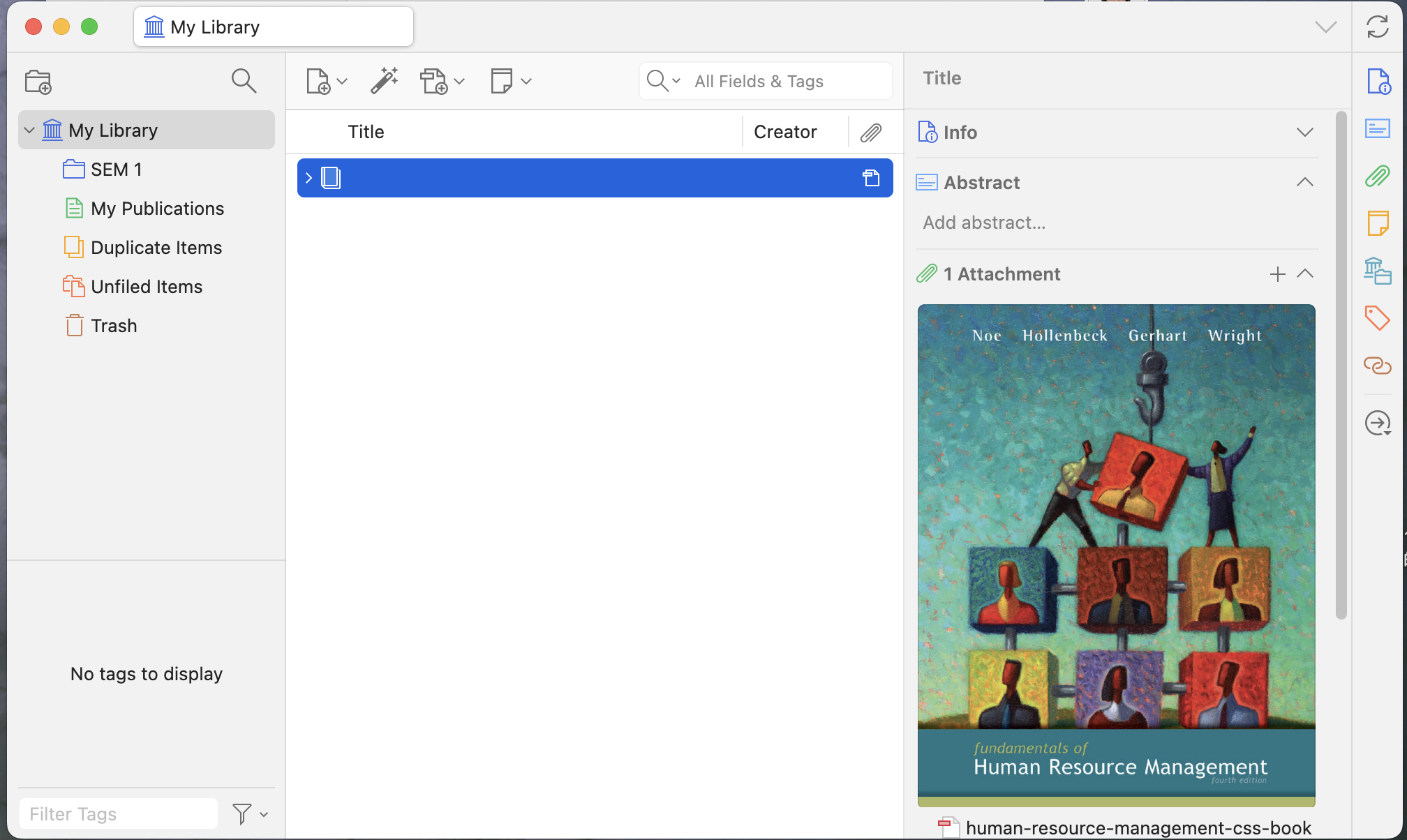Click the Add Item by Identifier wand
The image size is (1407, 840).
384,81
